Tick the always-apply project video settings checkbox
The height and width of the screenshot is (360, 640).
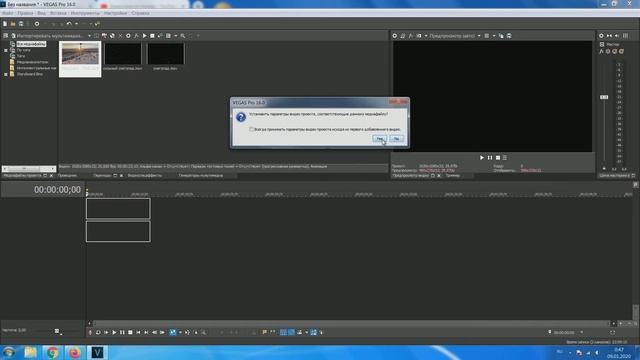[251, 129]
